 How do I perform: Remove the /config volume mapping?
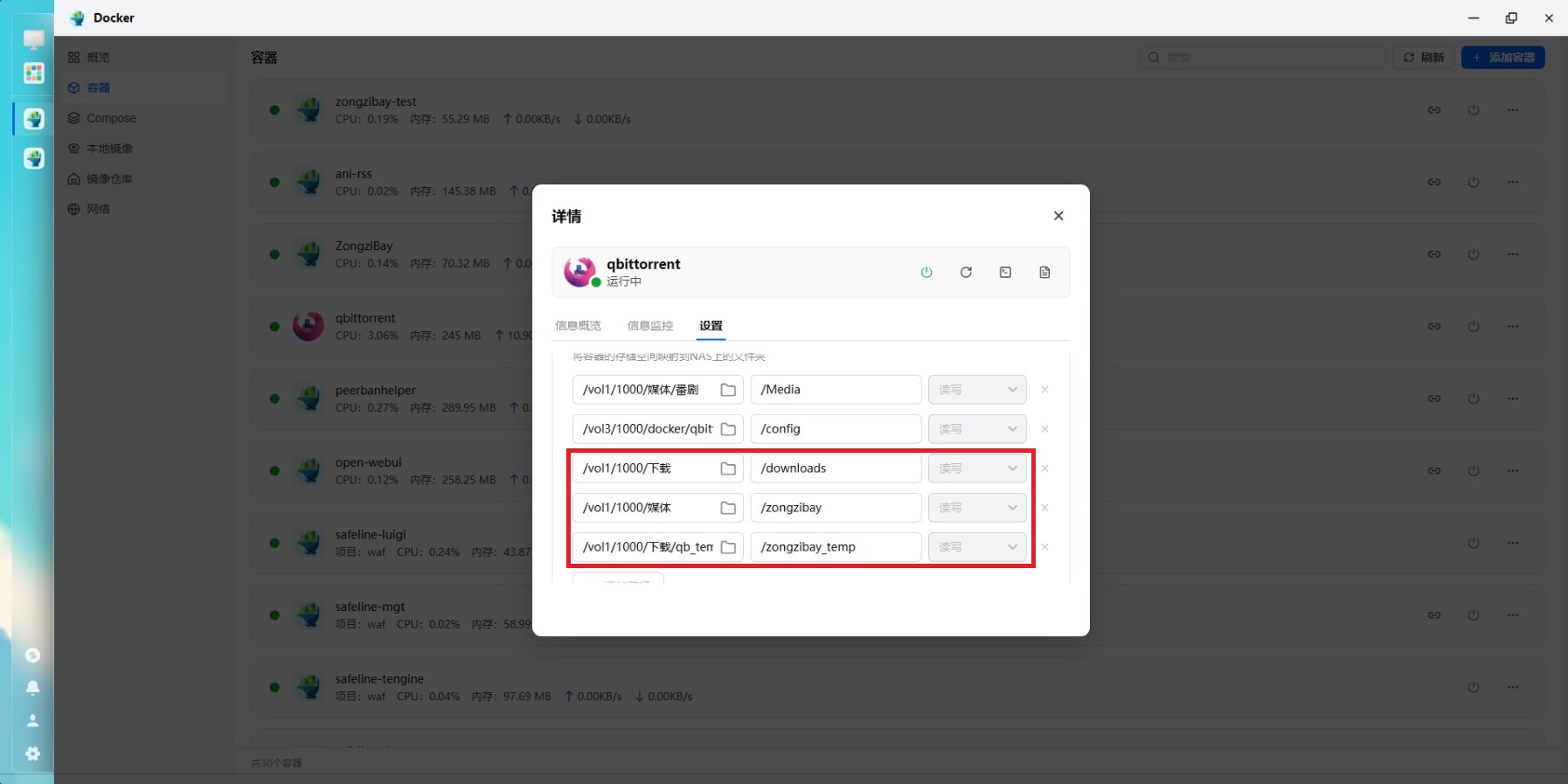1044,429
